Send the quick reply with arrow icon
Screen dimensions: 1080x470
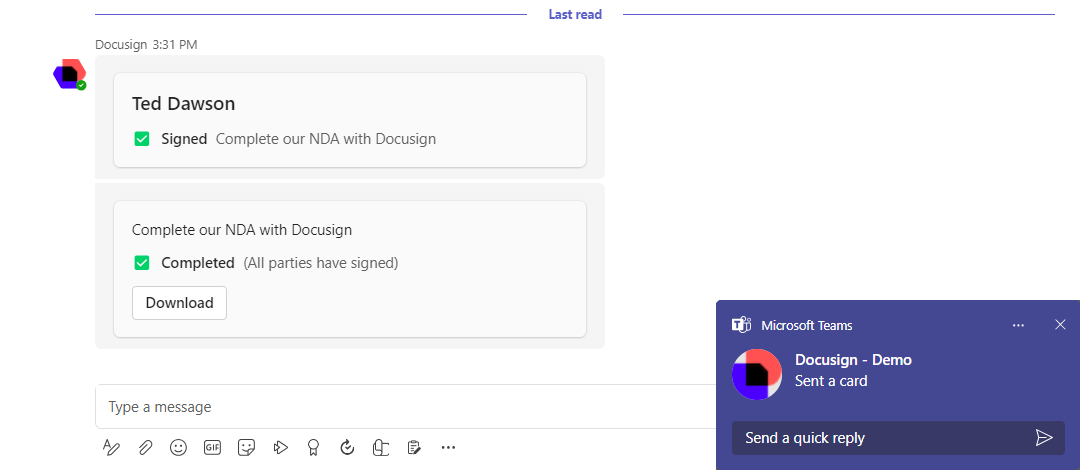point(1044,438)
